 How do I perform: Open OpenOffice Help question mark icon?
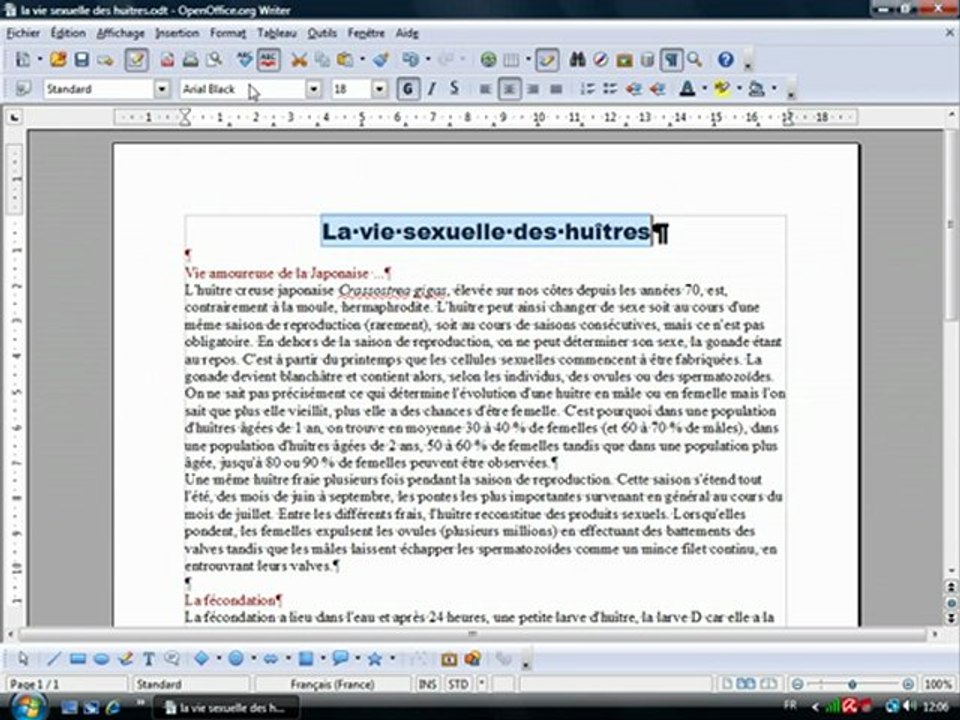click(726, 59)
